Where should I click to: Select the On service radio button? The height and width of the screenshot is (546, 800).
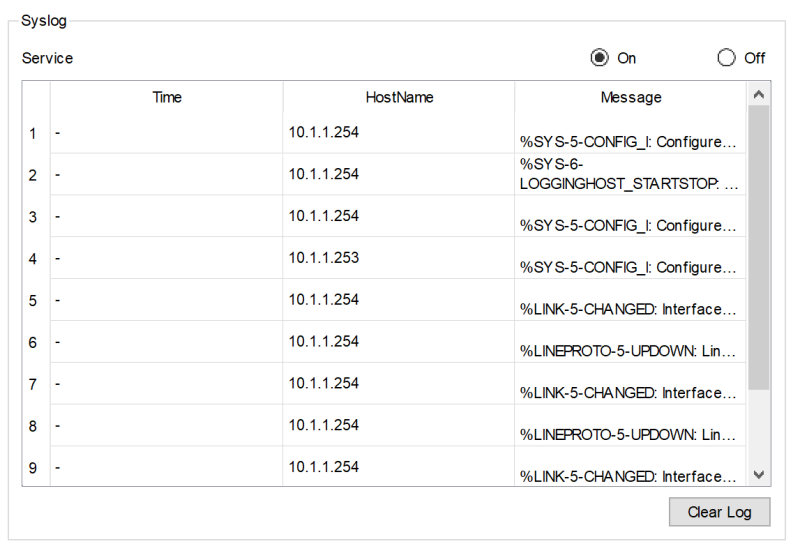coord(600,58)
